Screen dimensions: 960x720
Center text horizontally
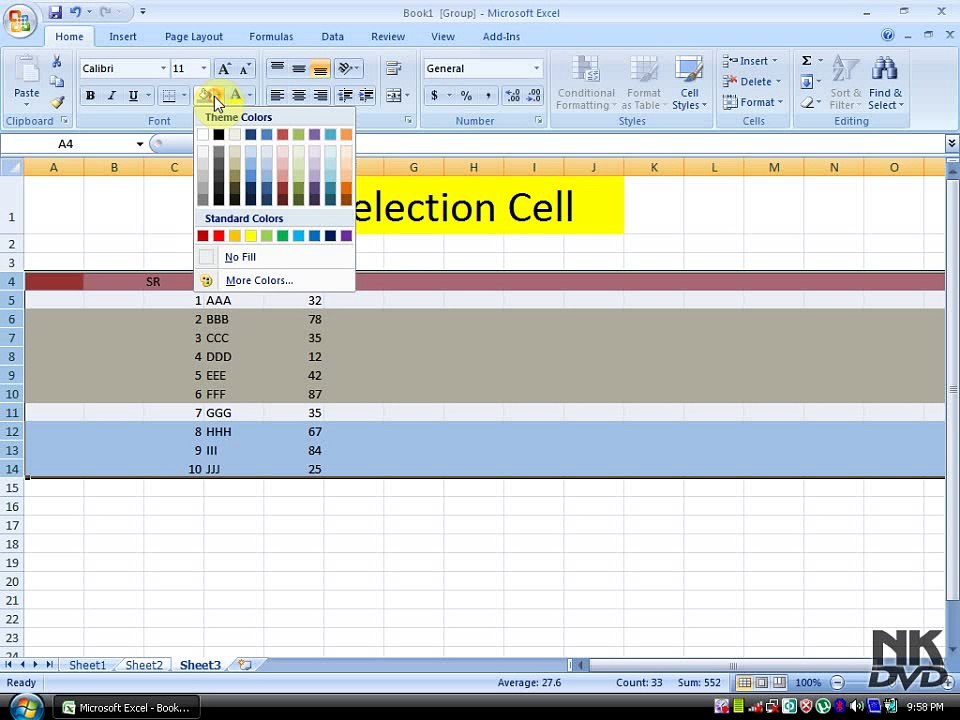(299, 96)
